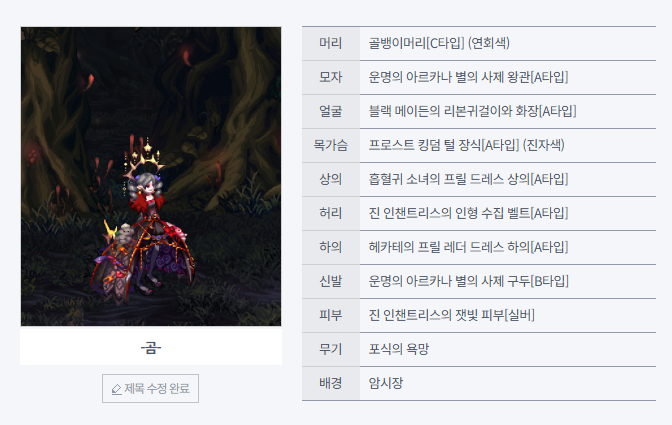Image resolution: width=672 pixels, height=425 pixels.
Task: Click the 운명의 아르카나 별의 사제 왕관[A타입] hat item
Action: pos(468,77)
